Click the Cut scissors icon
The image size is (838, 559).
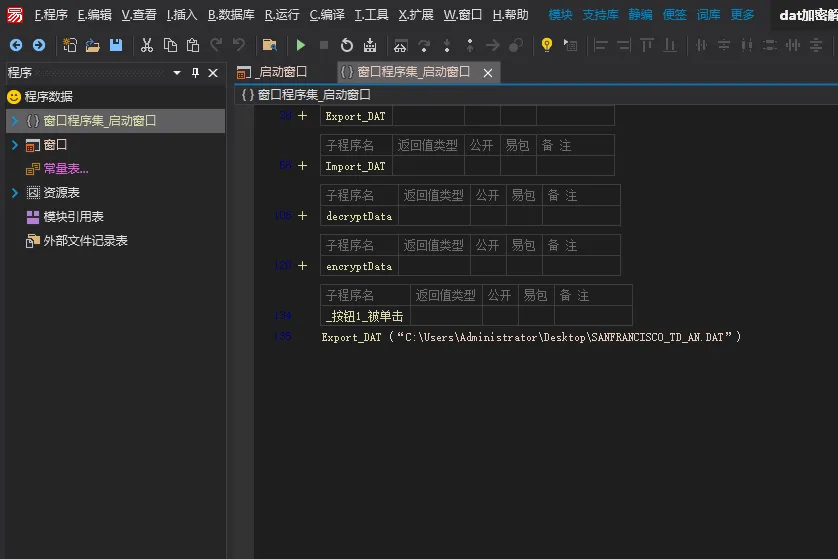147,45
